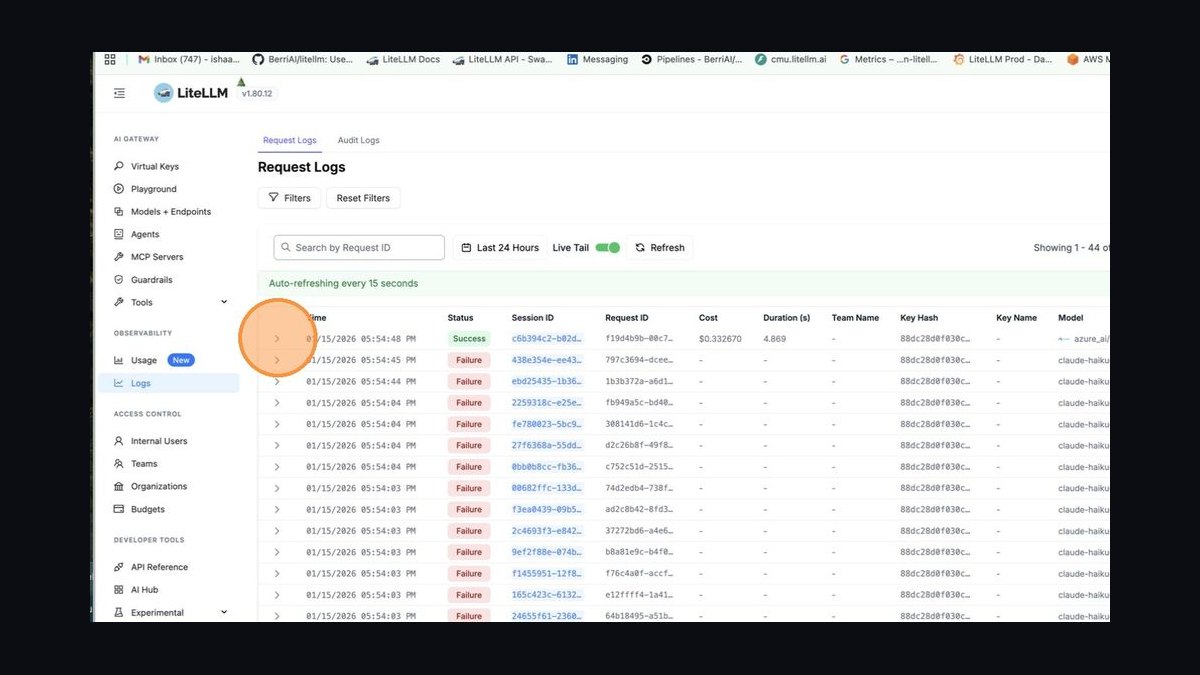Toggle the Live Tail switch

608,248
